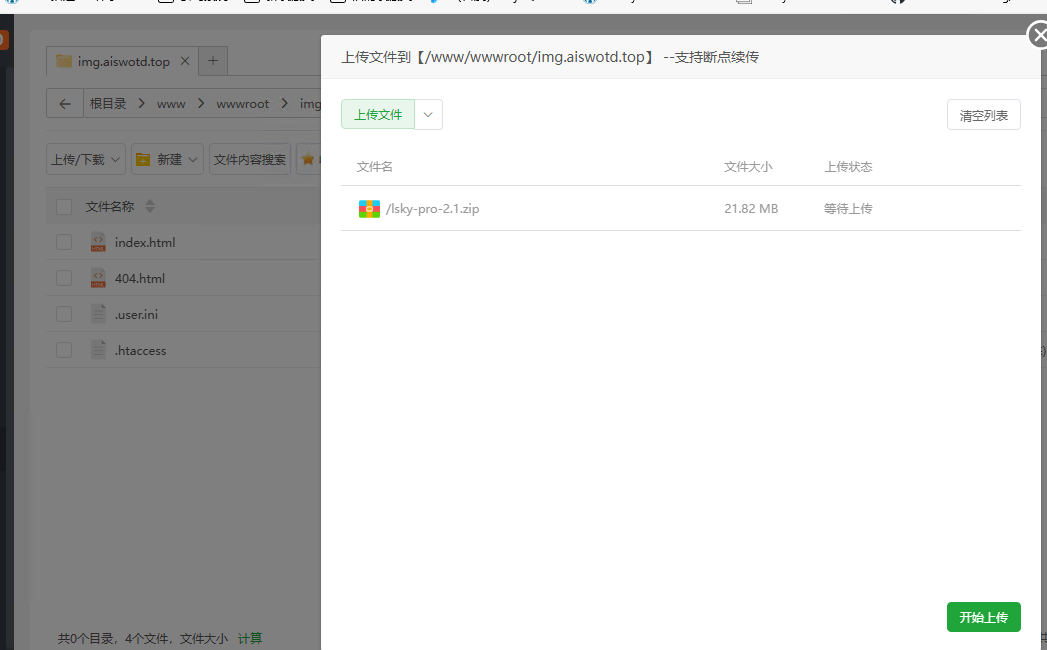Click the back arrow in path bar
The width and height of the screenshot is (1047, 650).
65,104
